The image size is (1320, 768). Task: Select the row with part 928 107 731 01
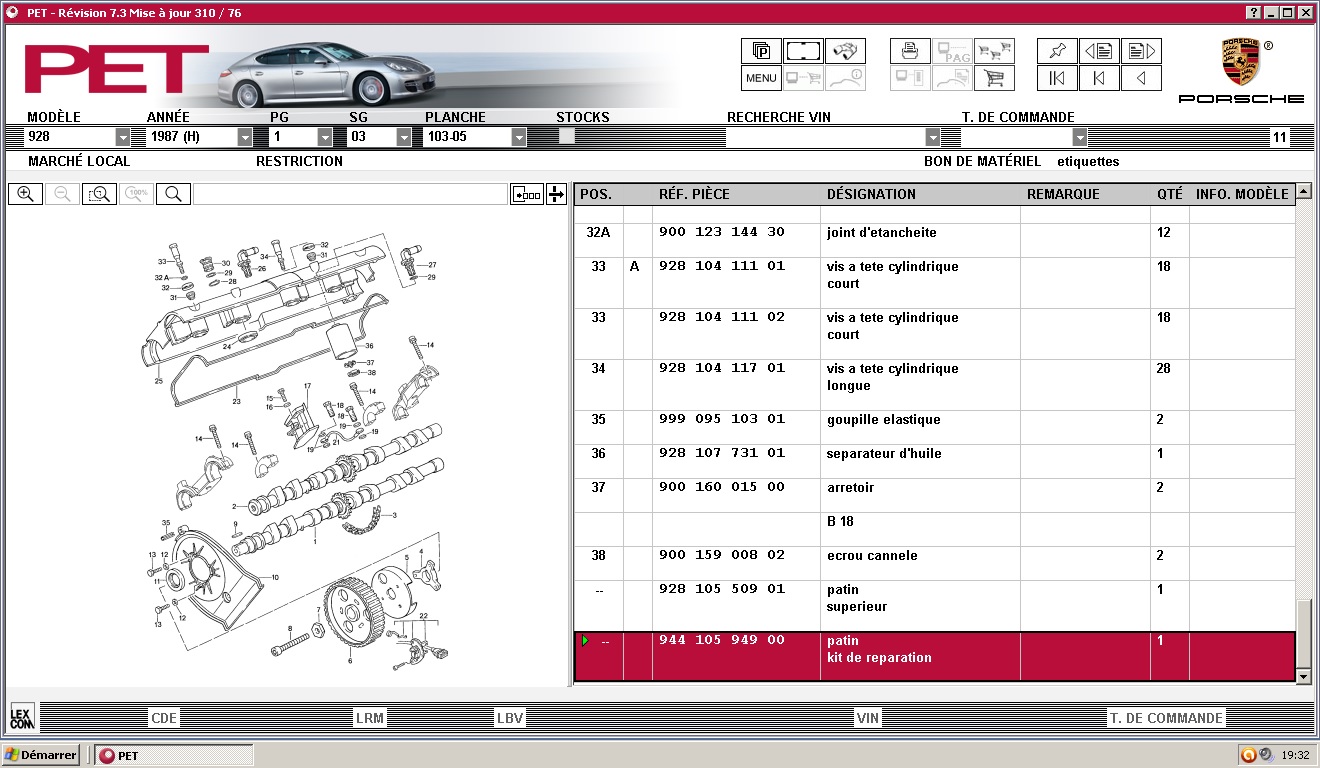click(x=934, y=462)
